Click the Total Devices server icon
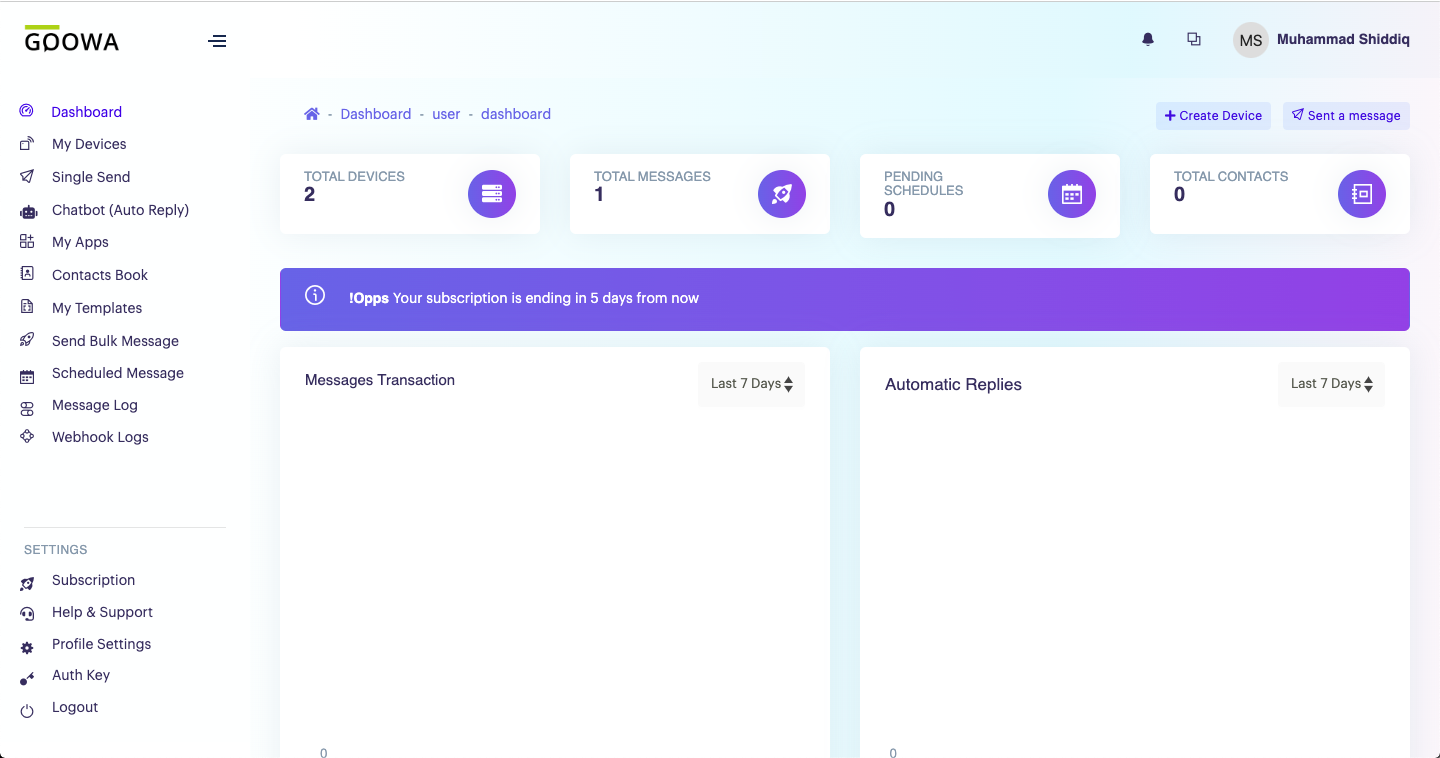This screenshot has width=1440, height=758. coord(492,194)
